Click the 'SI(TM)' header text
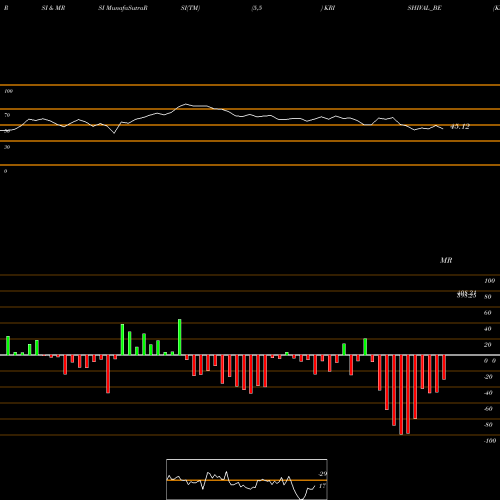The width and height of the screenshot is (500, 500). click(x=190, y=8)
